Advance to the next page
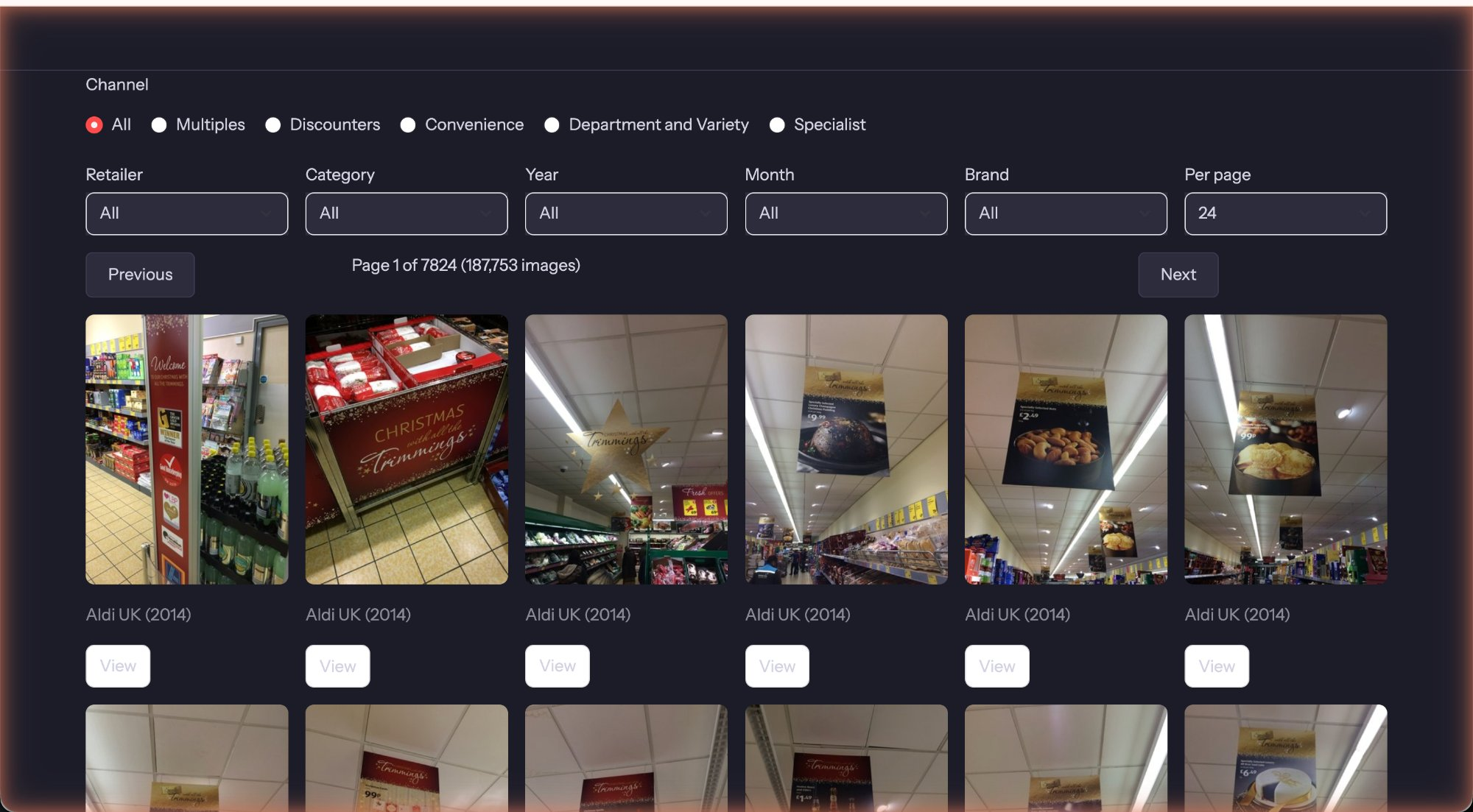The image size is (1473, 812). (x=1178, y=275)
